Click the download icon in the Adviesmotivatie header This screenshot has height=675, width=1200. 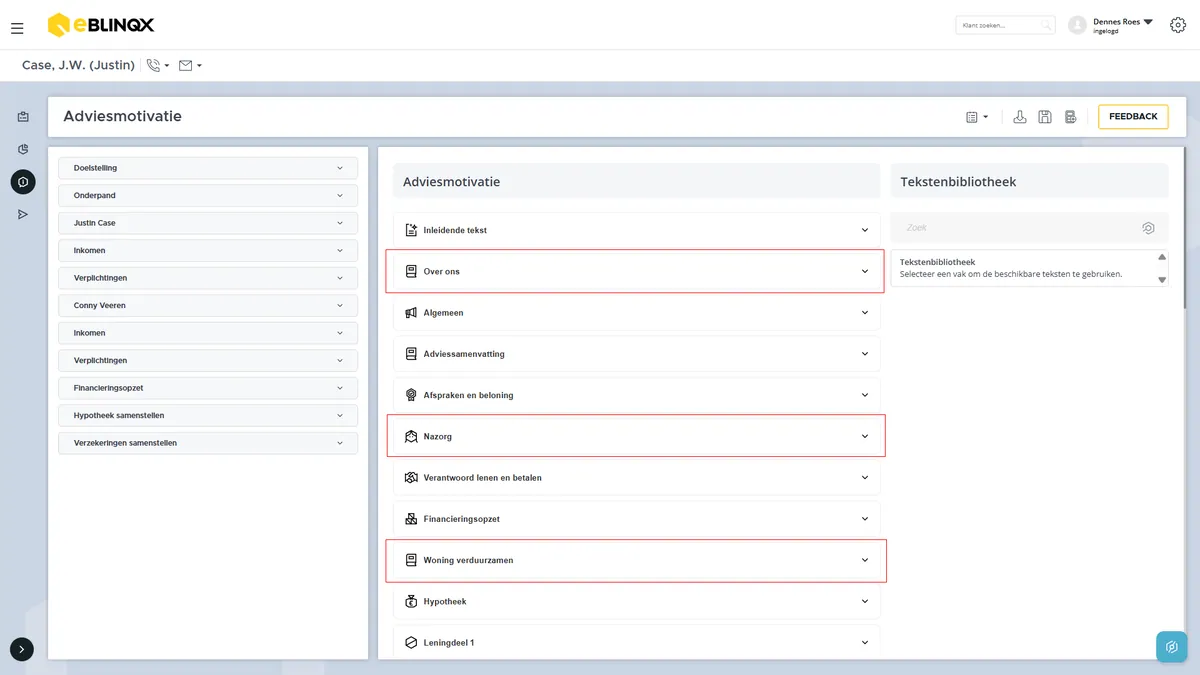click(1020, 117)
